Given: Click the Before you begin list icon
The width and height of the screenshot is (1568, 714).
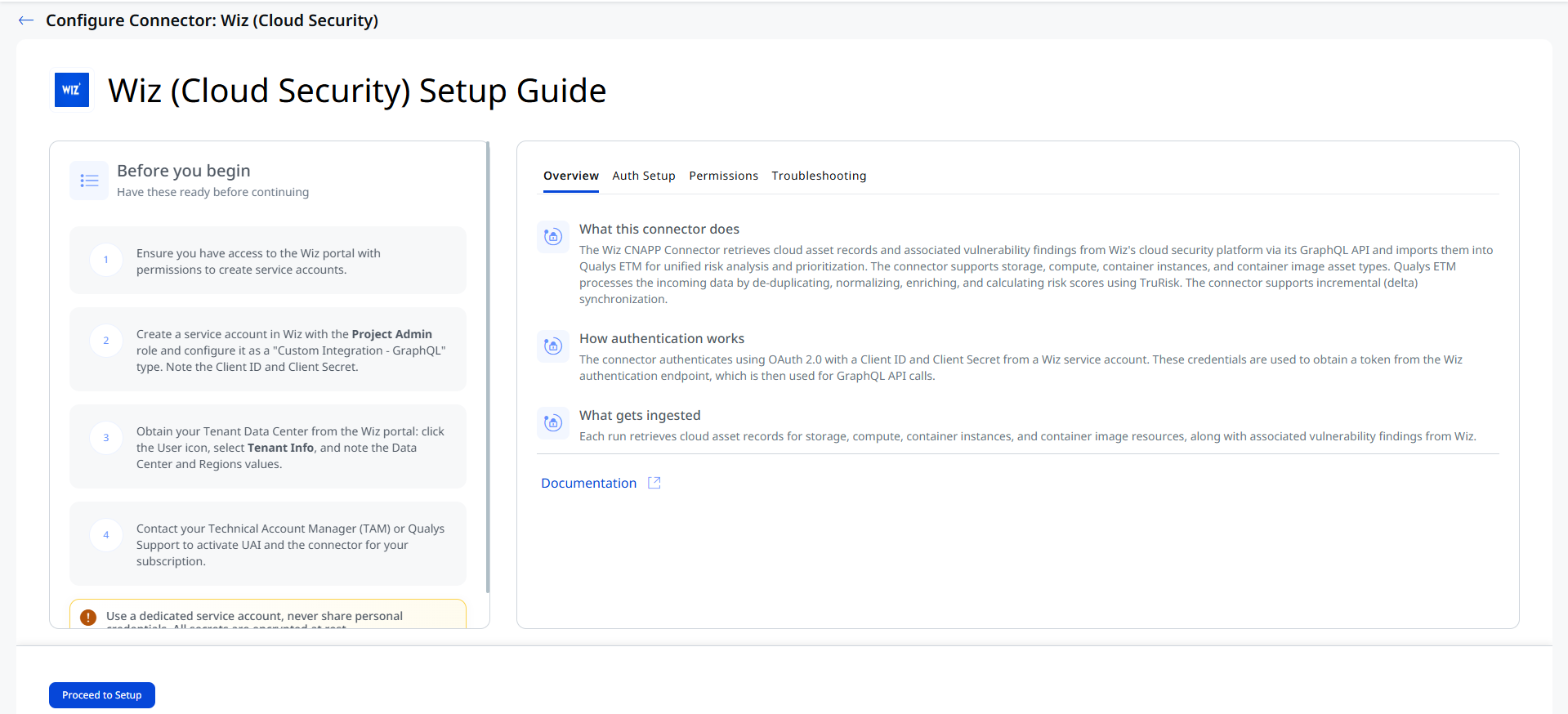Looking at the screenshot, I should 89,181.
